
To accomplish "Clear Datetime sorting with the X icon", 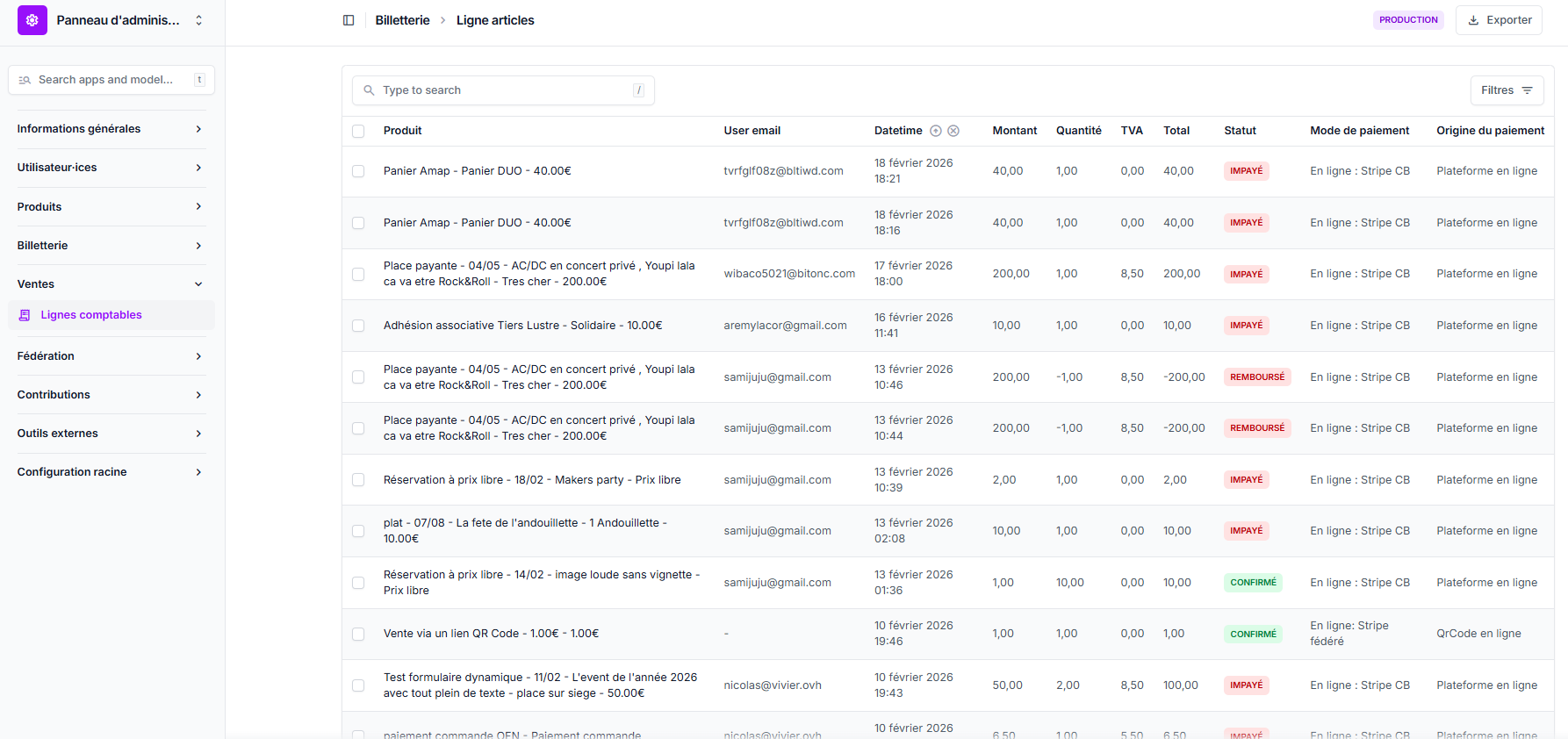I will pos(953,131).
